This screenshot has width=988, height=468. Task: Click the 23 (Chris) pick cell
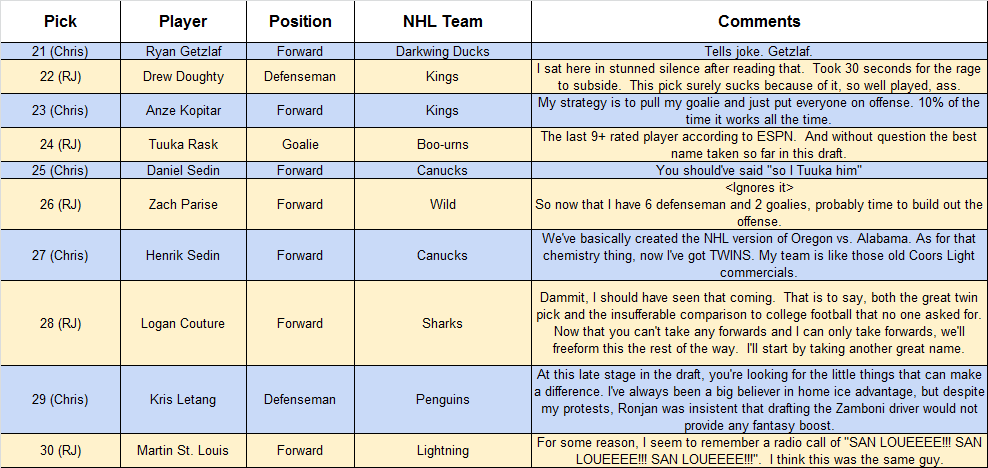60,111
